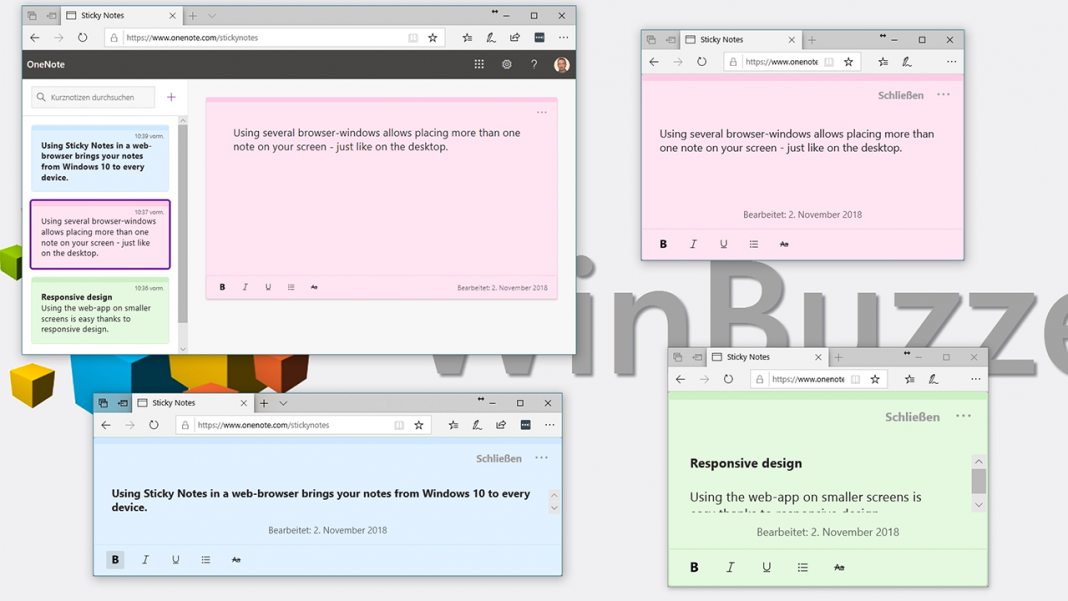Toggle strikethrough in the green note window
The width and height of the screenshot is (1068, 601).
(x=839, y=567)
